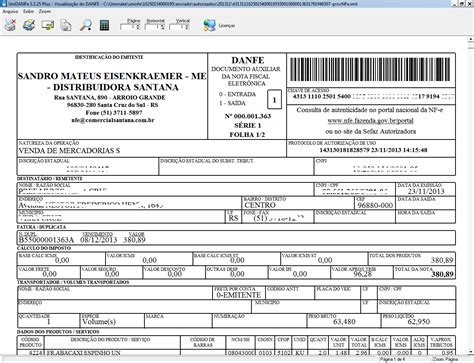Click the copy document pages icon

coord(66,26)
